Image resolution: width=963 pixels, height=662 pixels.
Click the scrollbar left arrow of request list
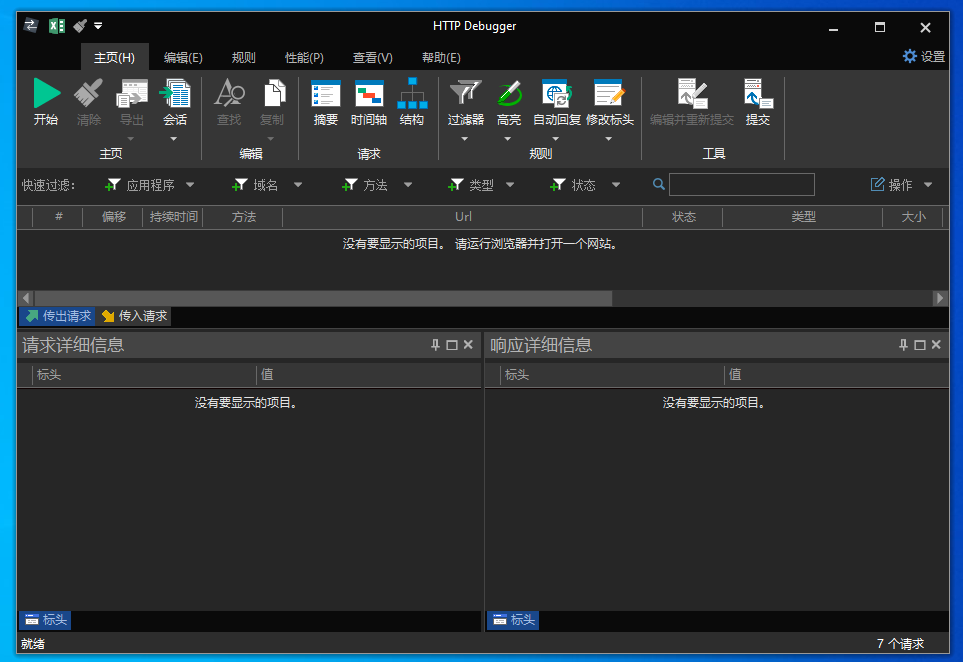pyautogui.click(x=26, y=298)
